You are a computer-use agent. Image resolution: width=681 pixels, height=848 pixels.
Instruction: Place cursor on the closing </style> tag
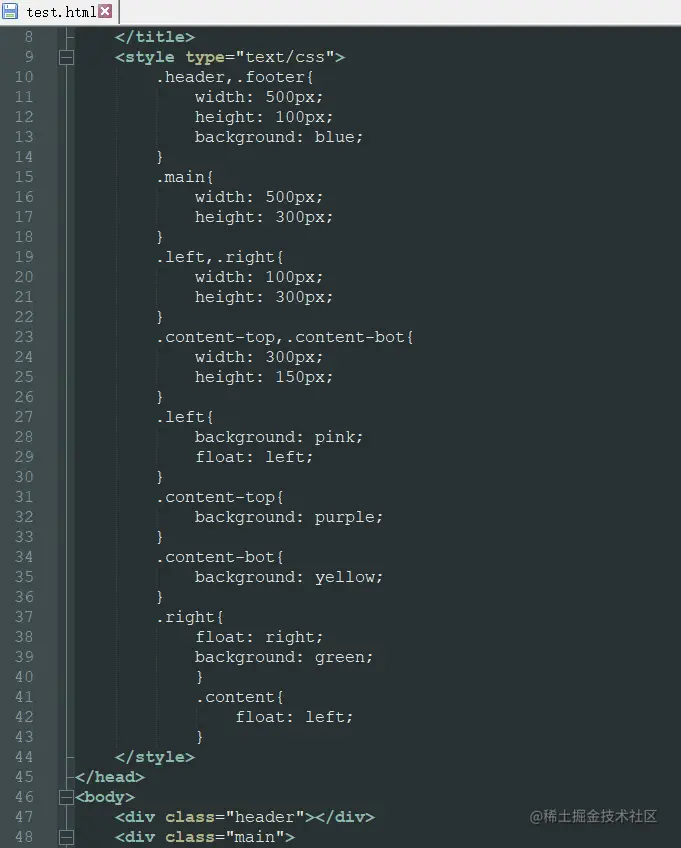click(155, 757)
